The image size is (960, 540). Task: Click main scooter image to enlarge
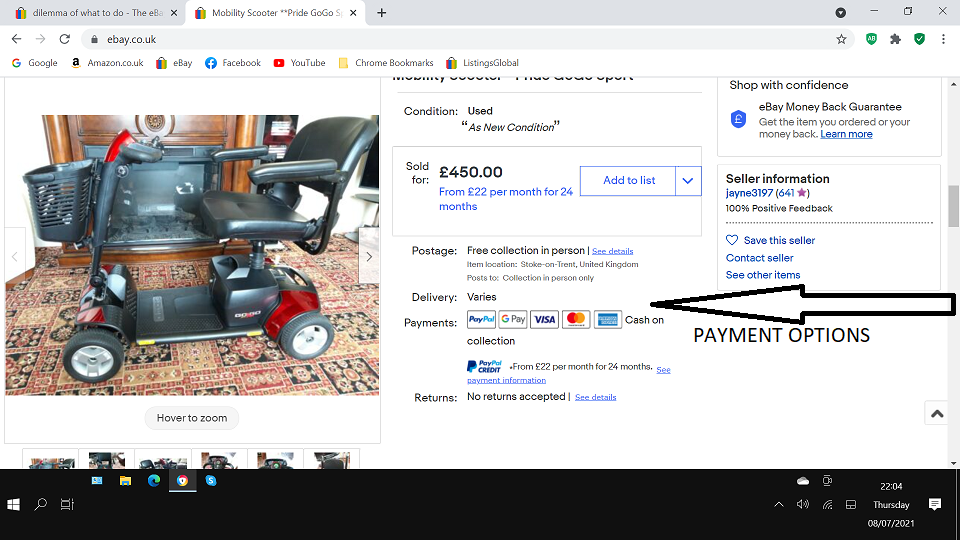pos(192,255)
